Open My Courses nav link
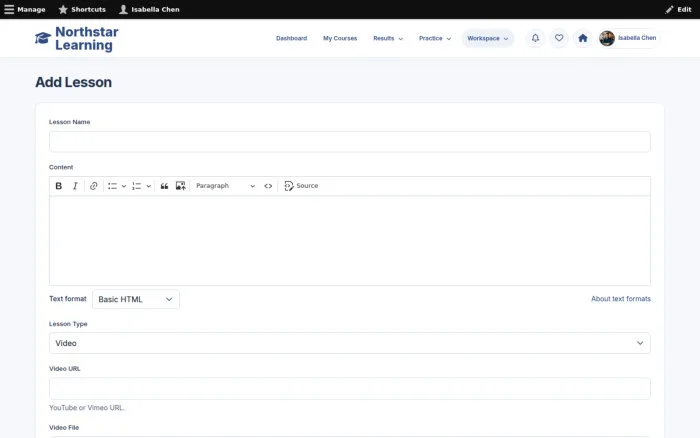 click(340, 38)
